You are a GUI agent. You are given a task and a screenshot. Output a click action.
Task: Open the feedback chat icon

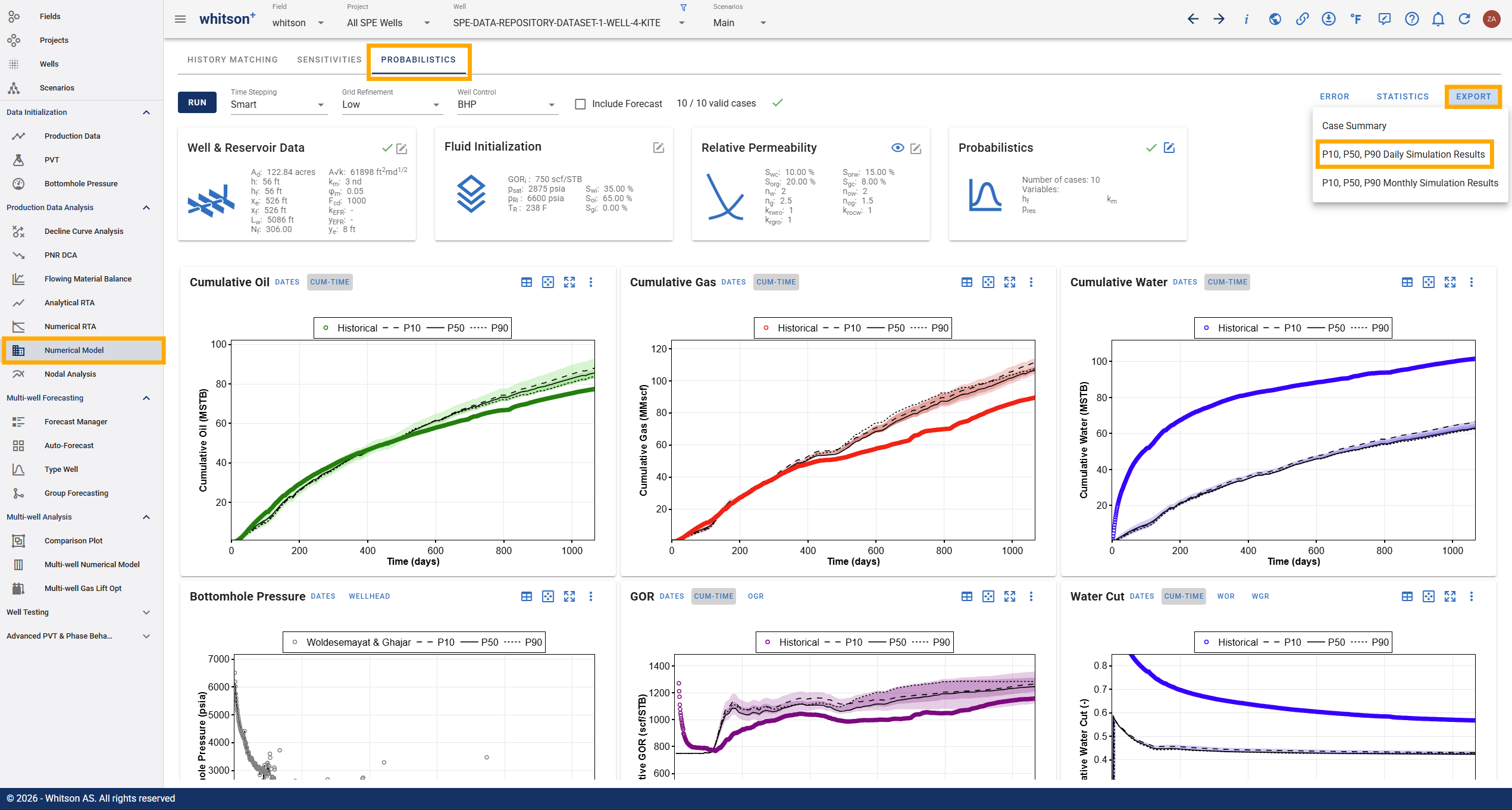pyautogui.click(x=1384, y=19)
